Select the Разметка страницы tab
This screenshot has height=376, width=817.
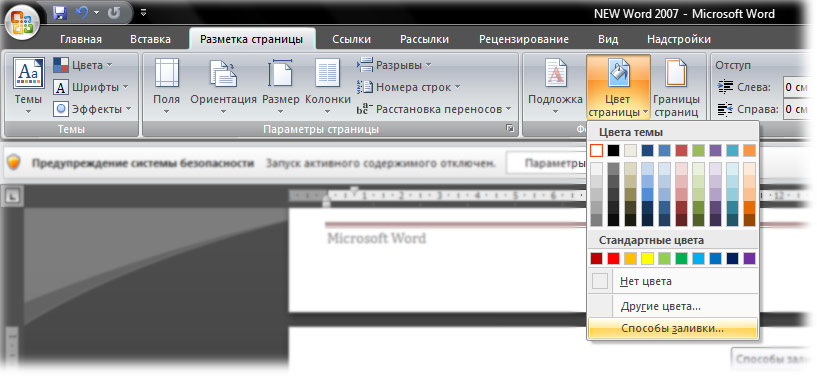point(252,40)
